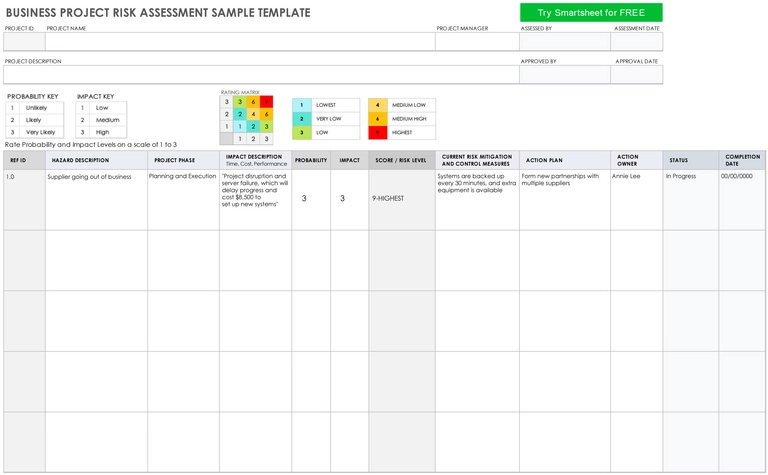Click the Project Phase column header

[184, 160]
